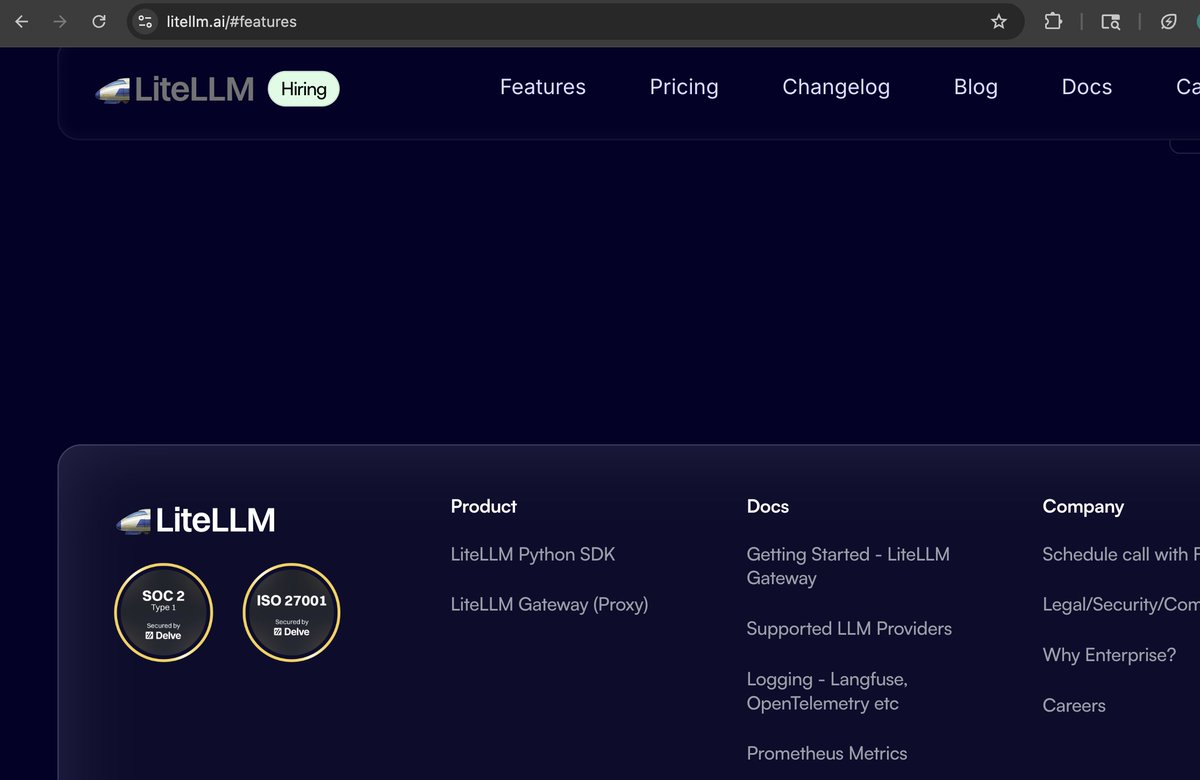Image resolution: width=1200 pixels, height=780 pixels.
Task: Reload the page
Action: click(99, 21)
